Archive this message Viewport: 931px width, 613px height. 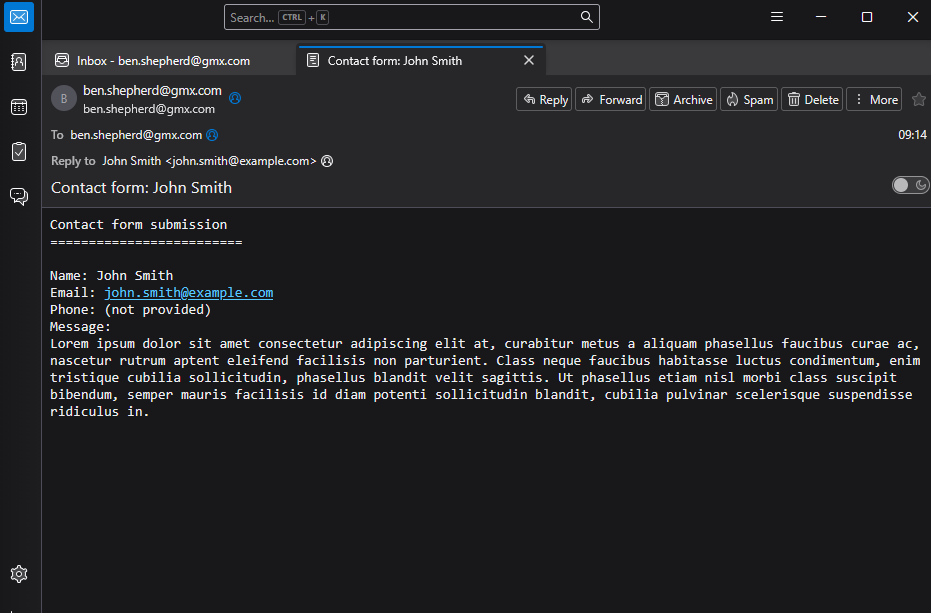(683, 99)
